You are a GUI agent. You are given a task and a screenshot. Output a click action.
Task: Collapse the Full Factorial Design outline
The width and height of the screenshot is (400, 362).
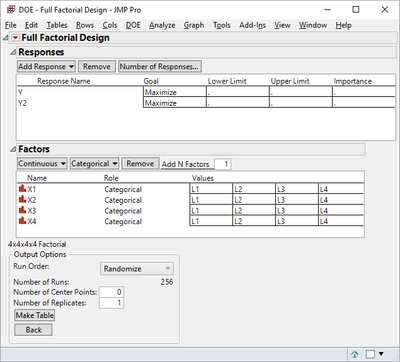click(6, 38)
